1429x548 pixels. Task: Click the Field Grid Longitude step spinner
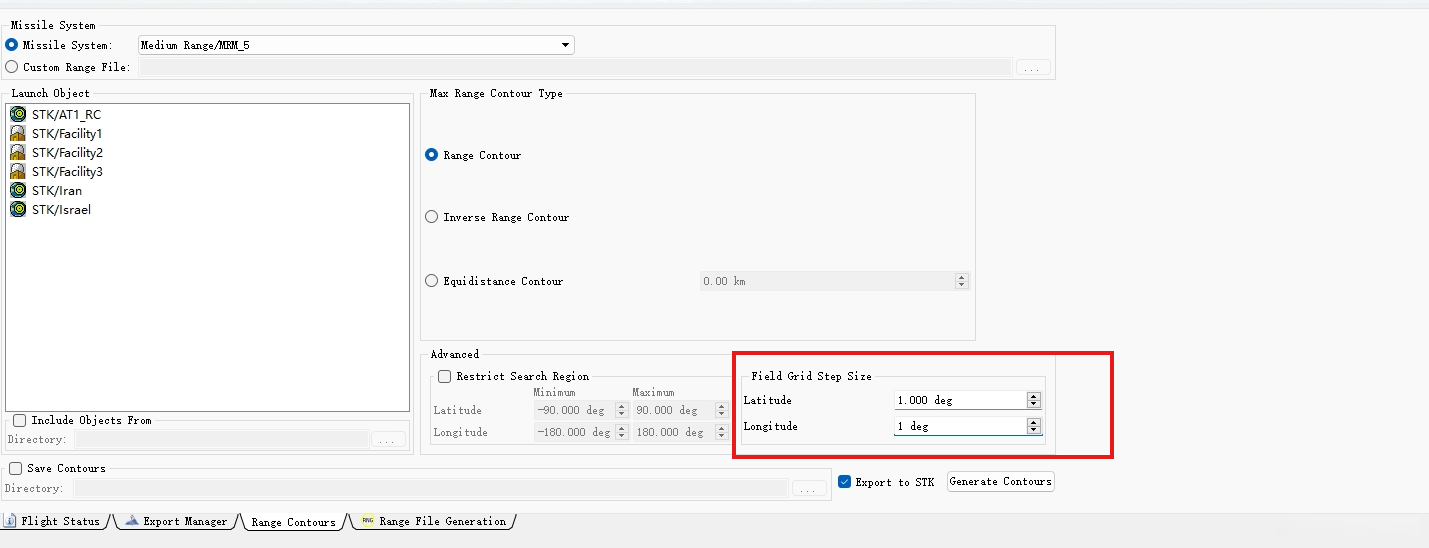click(x=1034, y=426)
